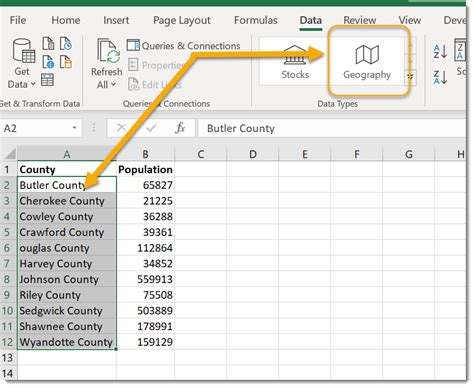The image size is (474, 388).
Task: Click the cell with value 21225
Action: [145, 201]
